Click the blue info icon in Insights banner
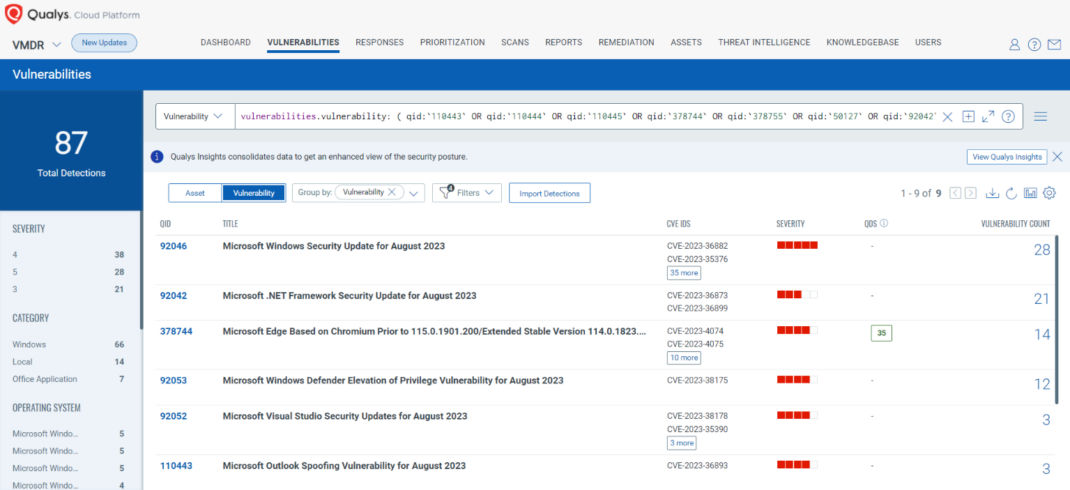 tap(157, 157)
